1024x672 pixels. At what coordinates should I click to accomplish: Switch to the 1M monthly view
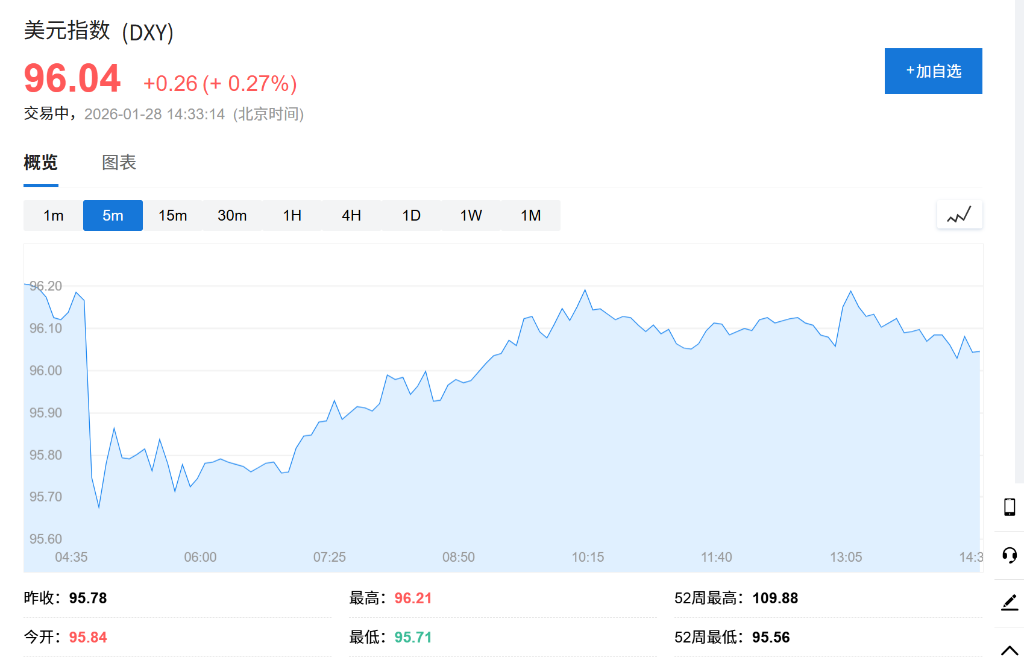531,214
